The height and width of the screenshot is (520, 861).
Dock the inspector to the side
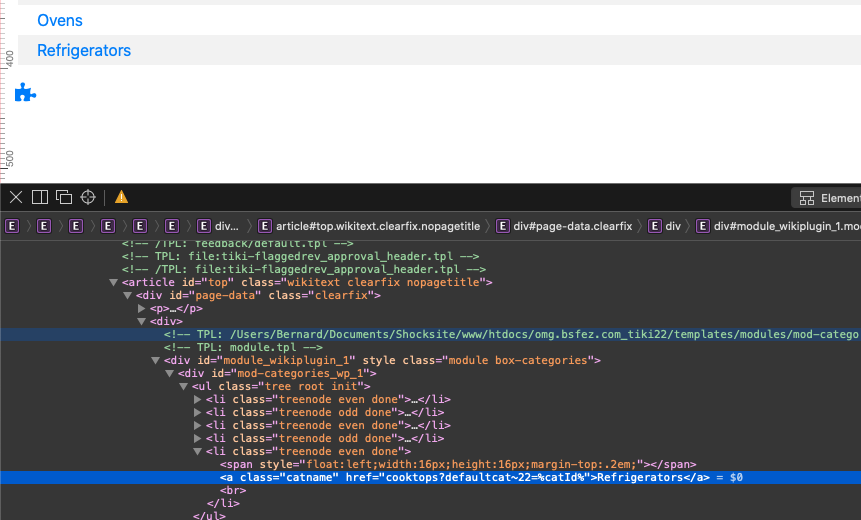(x=40, y=197)
